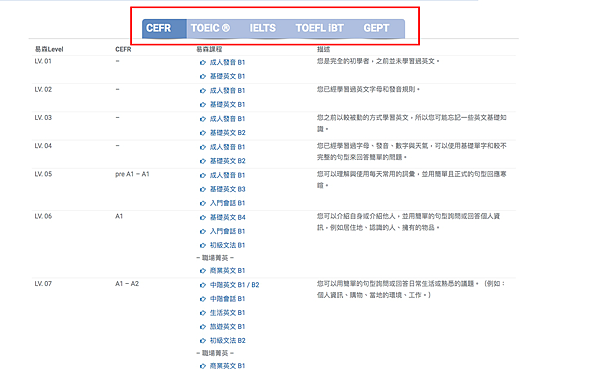This screenshot has width=600, height=369.
Task: Open the 旅遊英文 B1 course link
Action: [x=227, y=327]
